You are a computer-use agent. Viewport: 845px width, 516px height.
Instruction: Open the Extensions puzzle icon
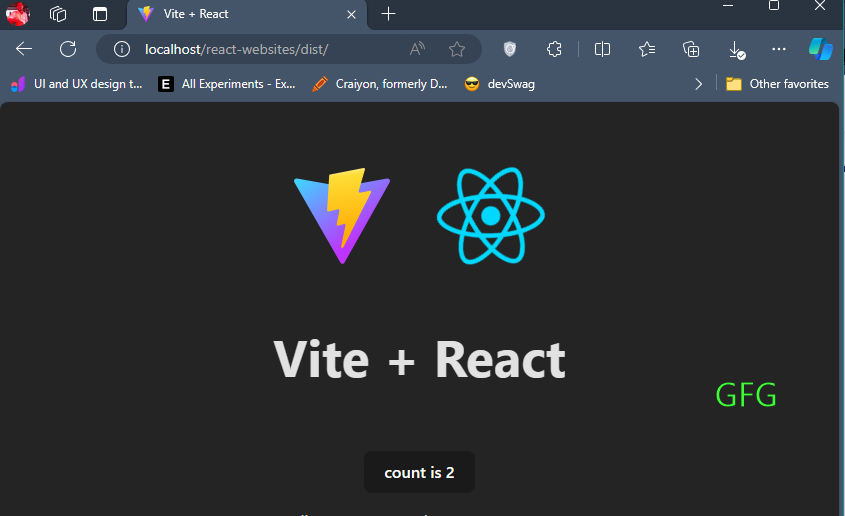pyautogui.click(x=554, y=49)
